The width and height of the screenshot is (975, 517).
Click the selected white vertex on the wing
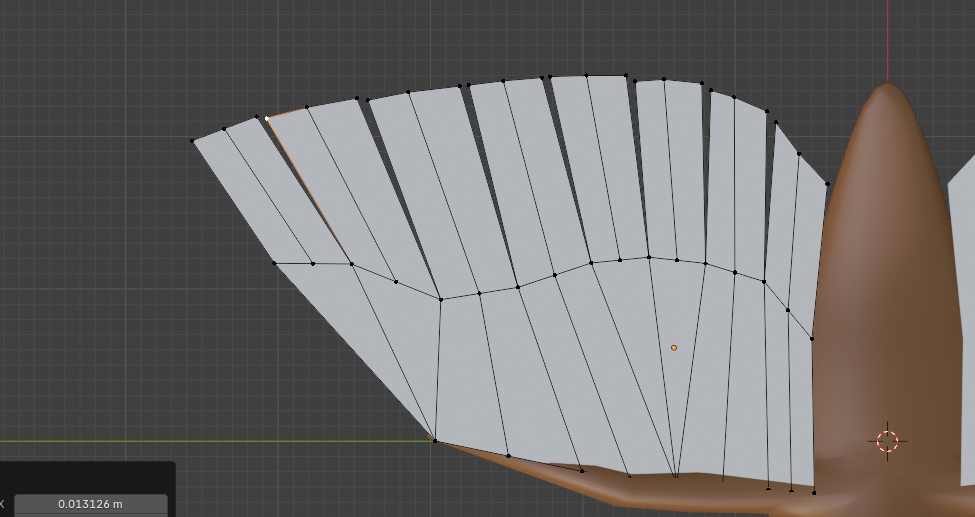click(x=267, y=118)
